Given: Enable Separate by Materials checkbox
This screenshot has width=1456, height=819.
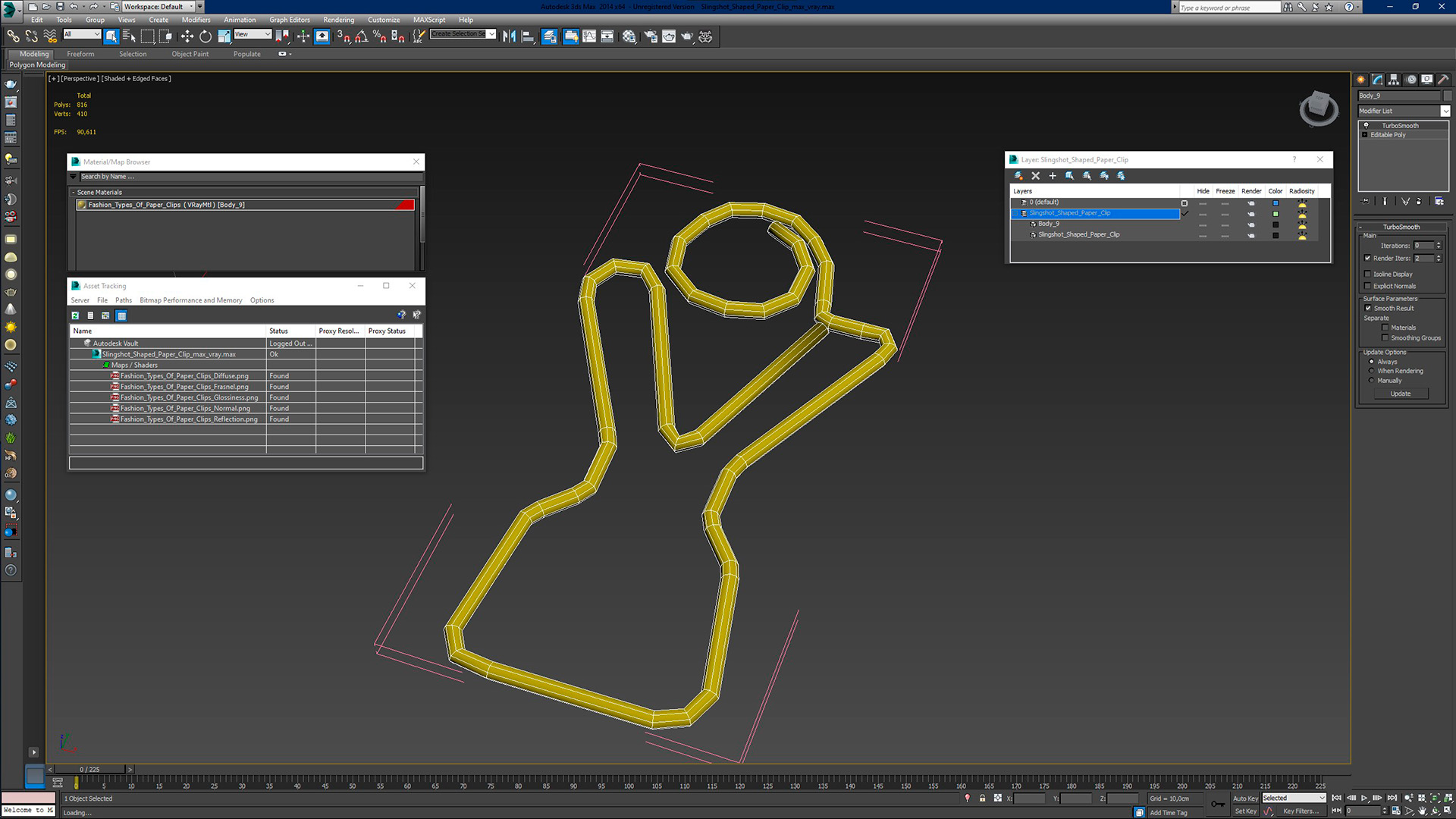Looking at the screenshot, I should tap(1385, 328).
